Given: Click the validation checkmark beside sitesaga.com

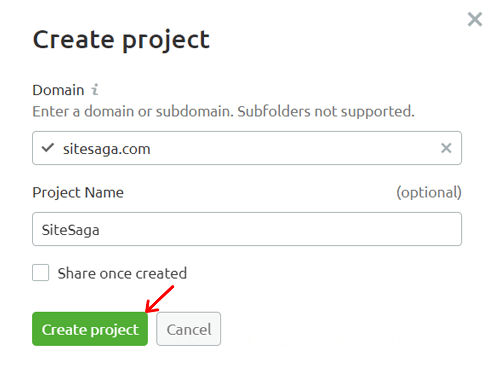Looking at the screenshot, I should [48, 147].
